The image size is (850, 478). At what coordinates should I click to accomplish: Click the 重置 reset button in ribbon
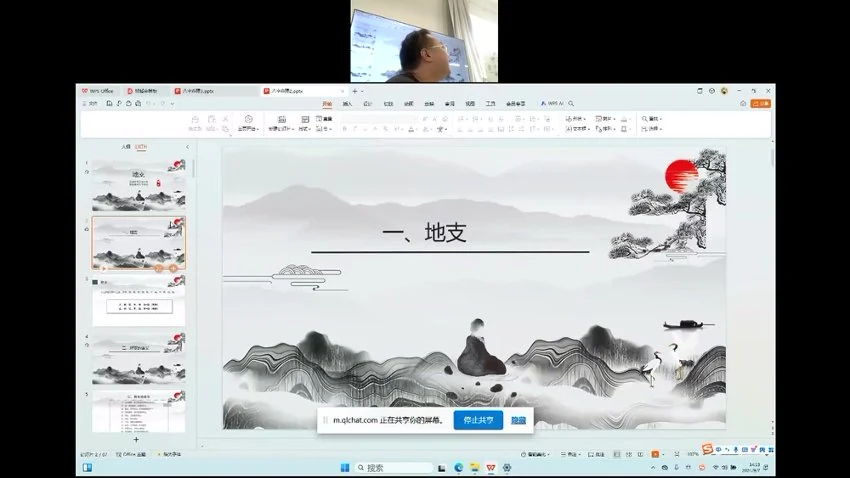pyautogui.click(x=324, y=119)
